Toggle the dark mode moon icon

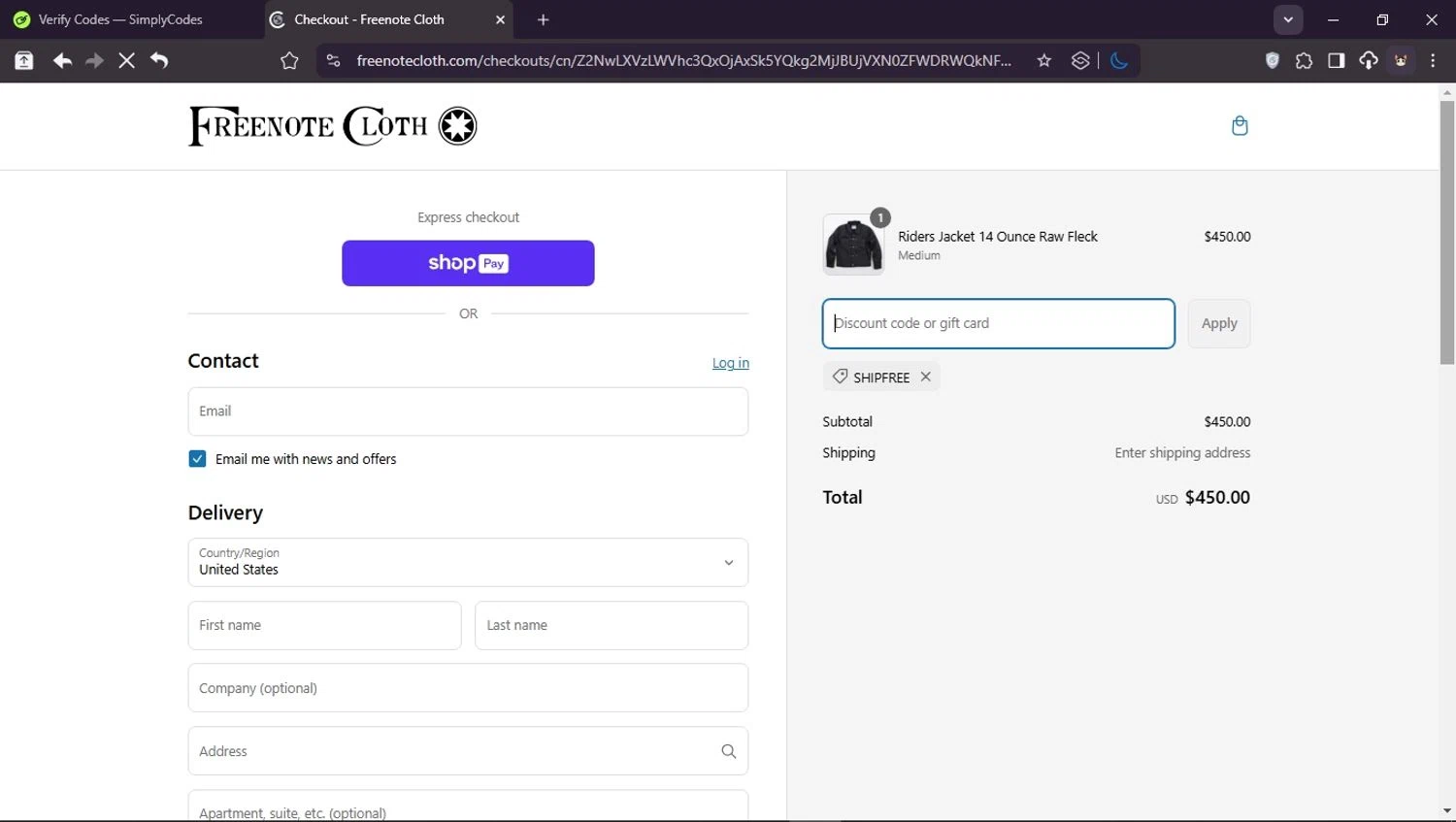(1119, 60)
